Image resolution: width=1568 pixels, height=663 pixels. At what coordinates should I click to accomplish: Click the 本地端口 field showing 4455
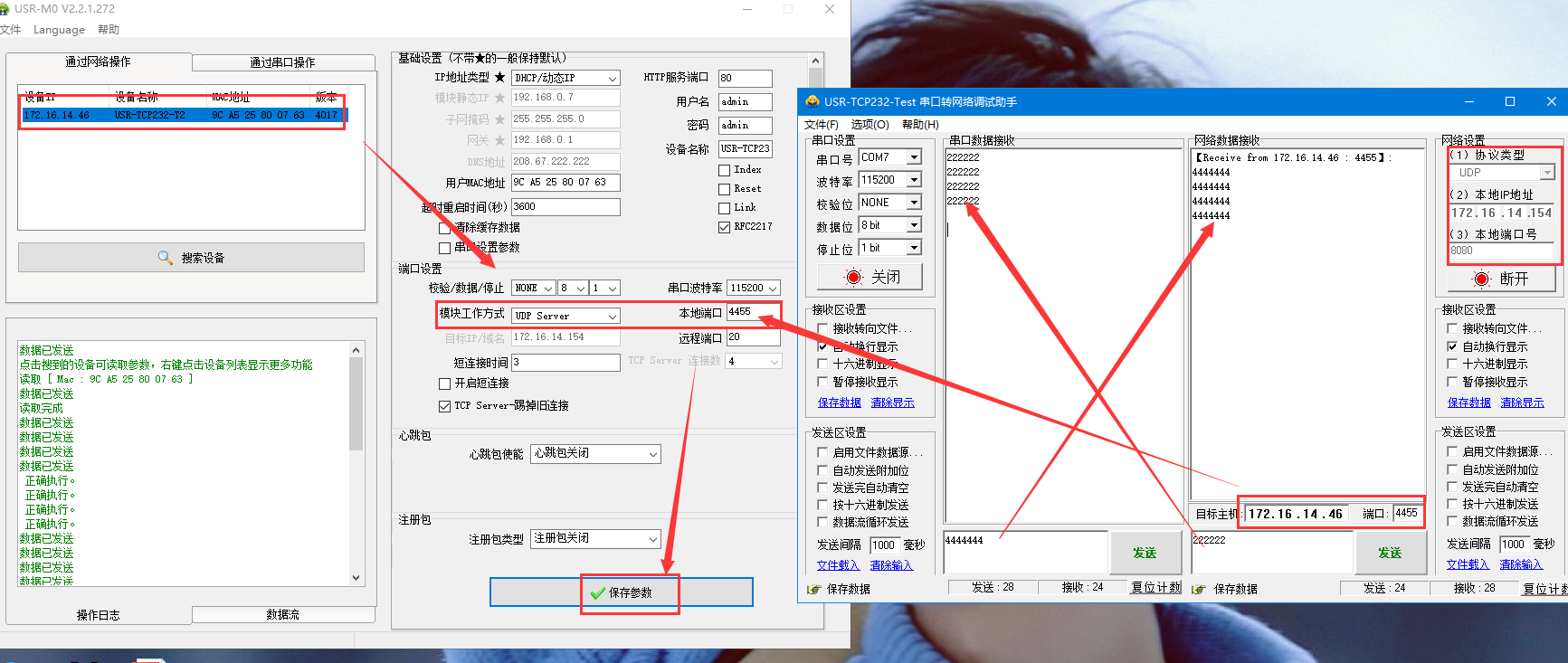tap(753, 312)
